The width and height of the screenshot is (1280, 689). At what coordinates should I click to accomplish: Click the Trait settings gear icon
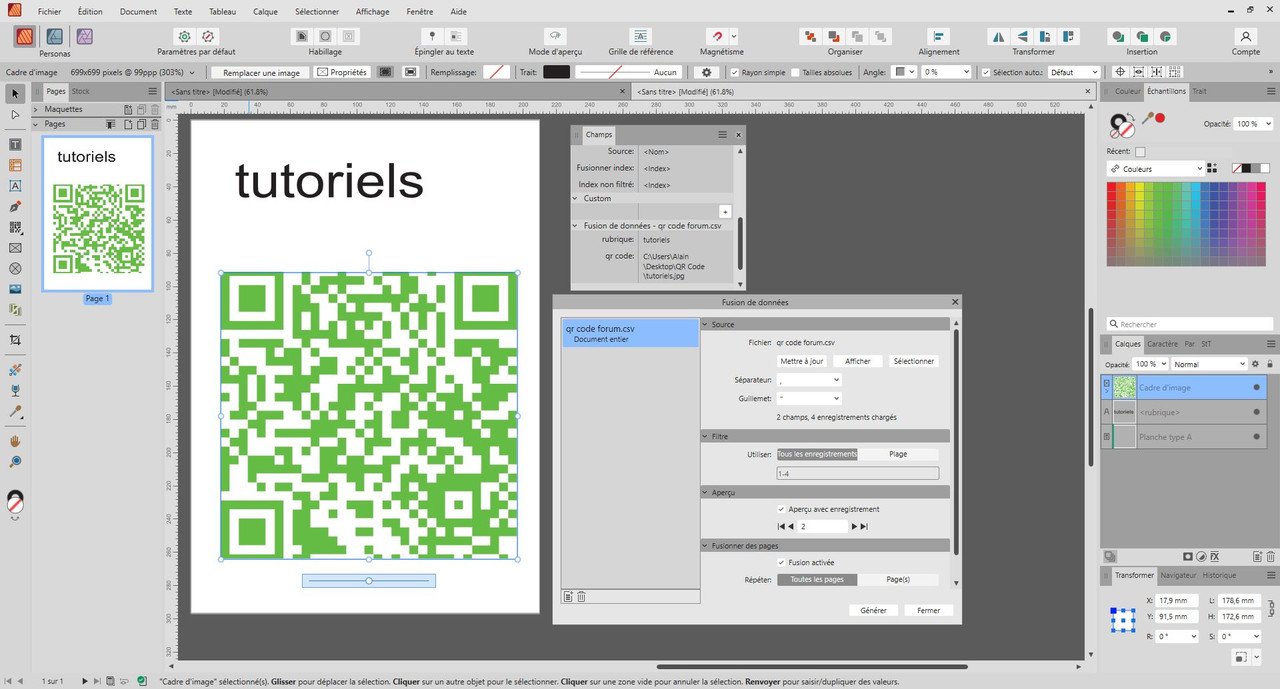click(707, 72)
